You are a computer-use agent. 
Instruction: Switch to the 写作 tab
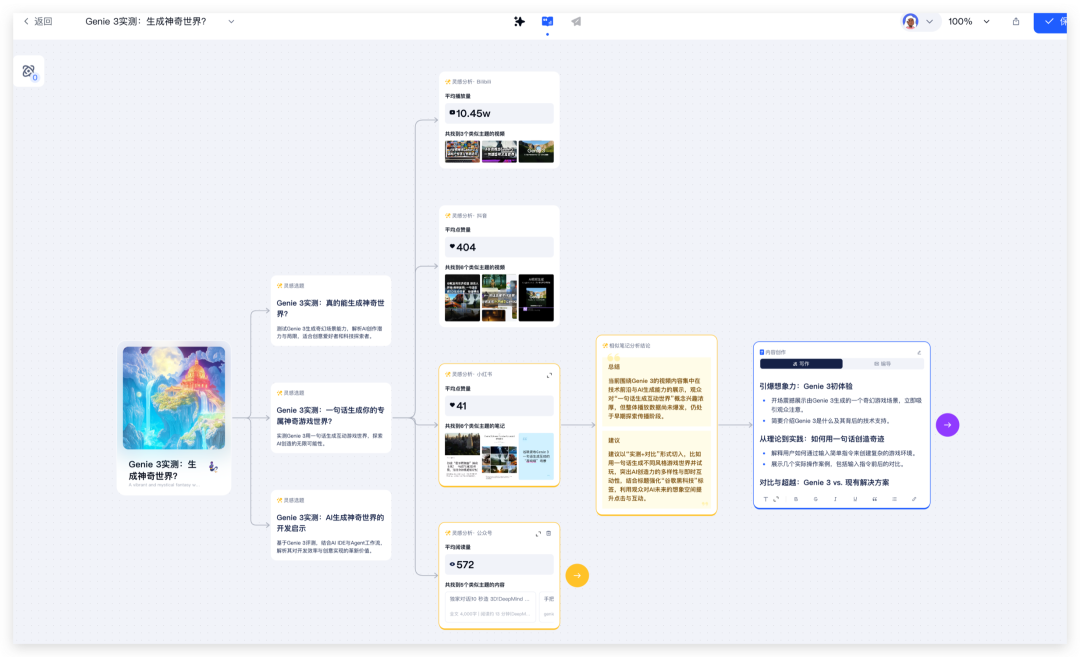801,364
